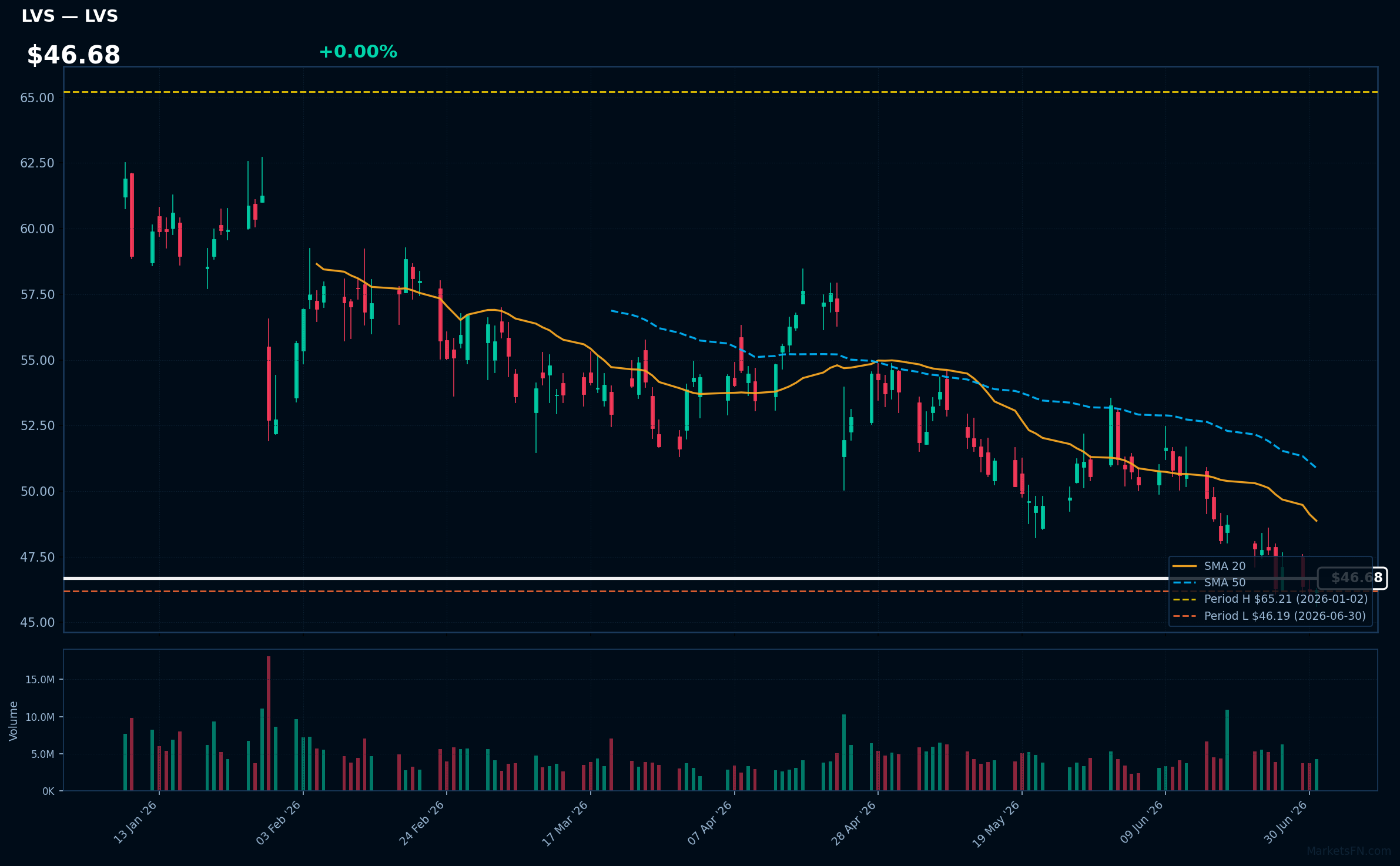Screen dimensions: 1400x866
Task: Select the 60.00 price axis label
Action: [37, 229]
